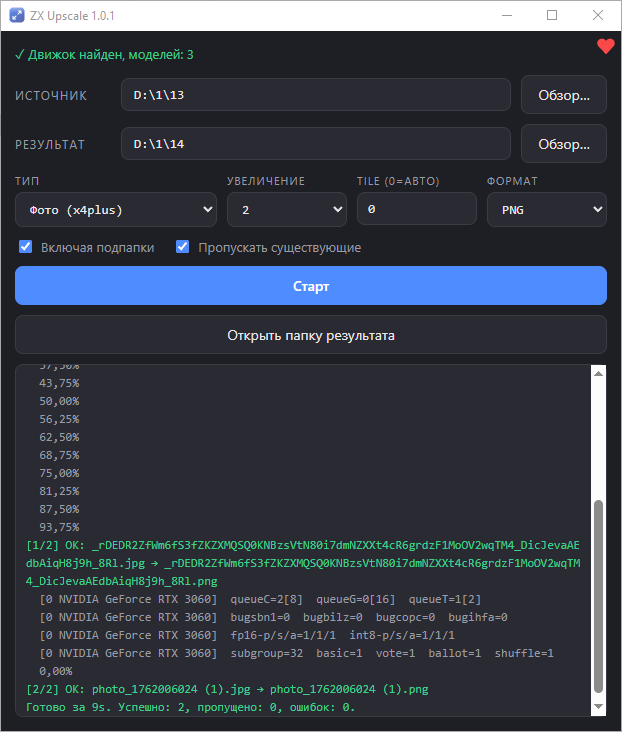The height and width of the screenshot is (732, 622).
Task: Click log line 68,75%
Action: point(59,455)
